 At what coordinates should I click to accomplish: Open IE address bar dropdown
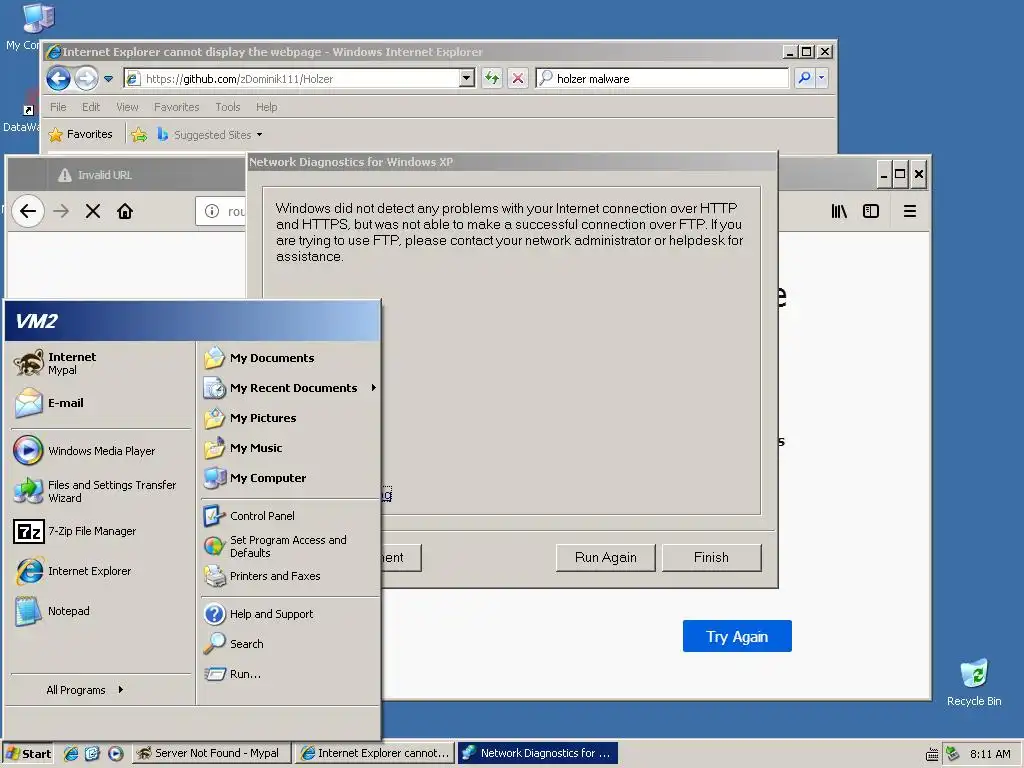tap(466, 78)
